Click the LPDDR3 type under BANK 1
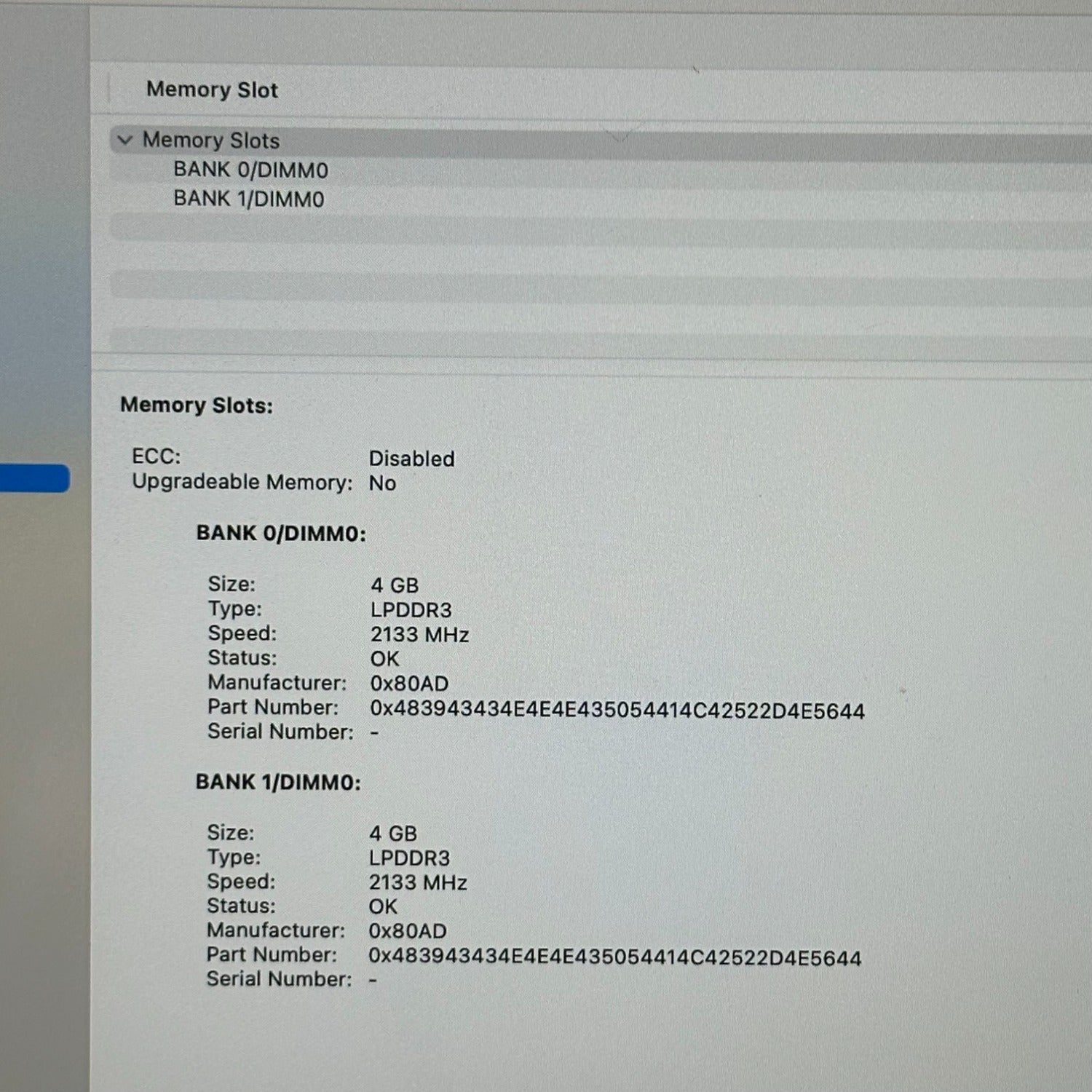Image resolution: width=1092 pixels, height=1092 pixels. [409, 858]
